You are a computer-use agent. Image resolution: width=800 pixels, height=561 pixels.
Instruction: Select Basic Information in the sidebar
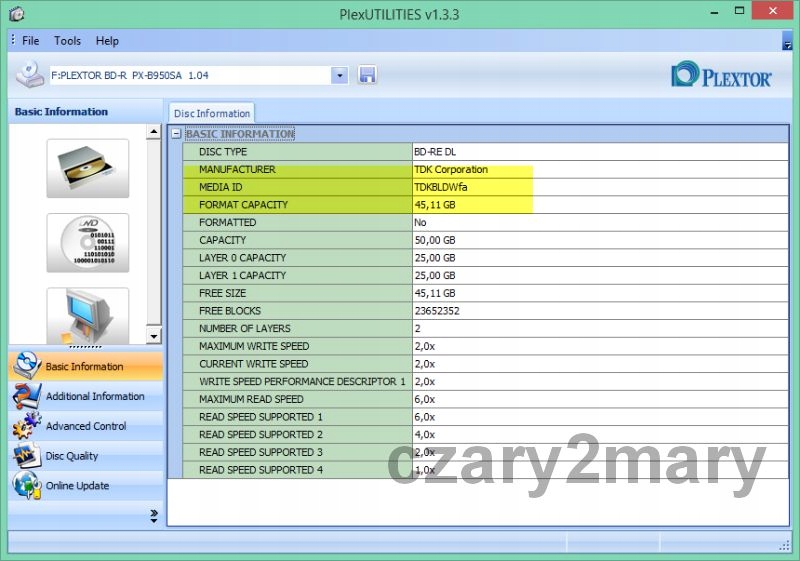tap(86, 366)
